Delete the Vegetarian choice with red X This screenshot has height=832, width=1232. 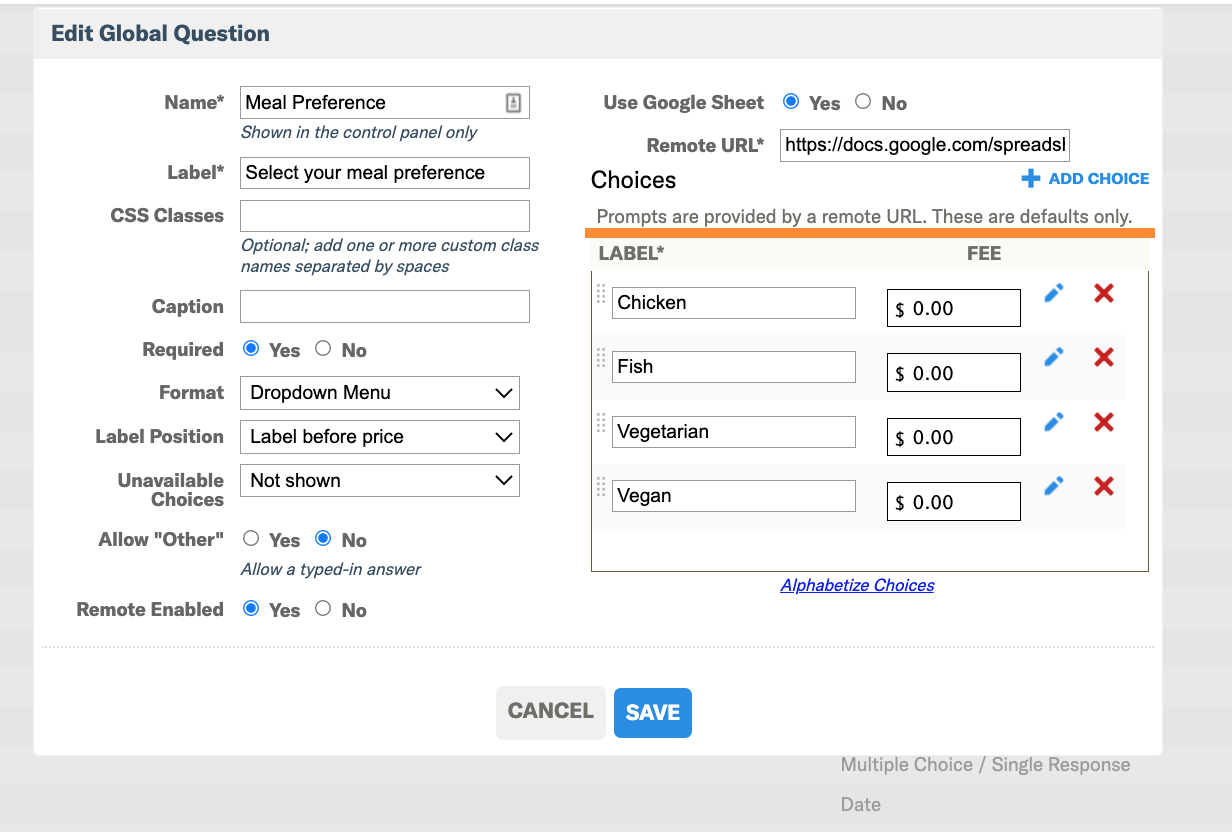tap(1104, 422)
